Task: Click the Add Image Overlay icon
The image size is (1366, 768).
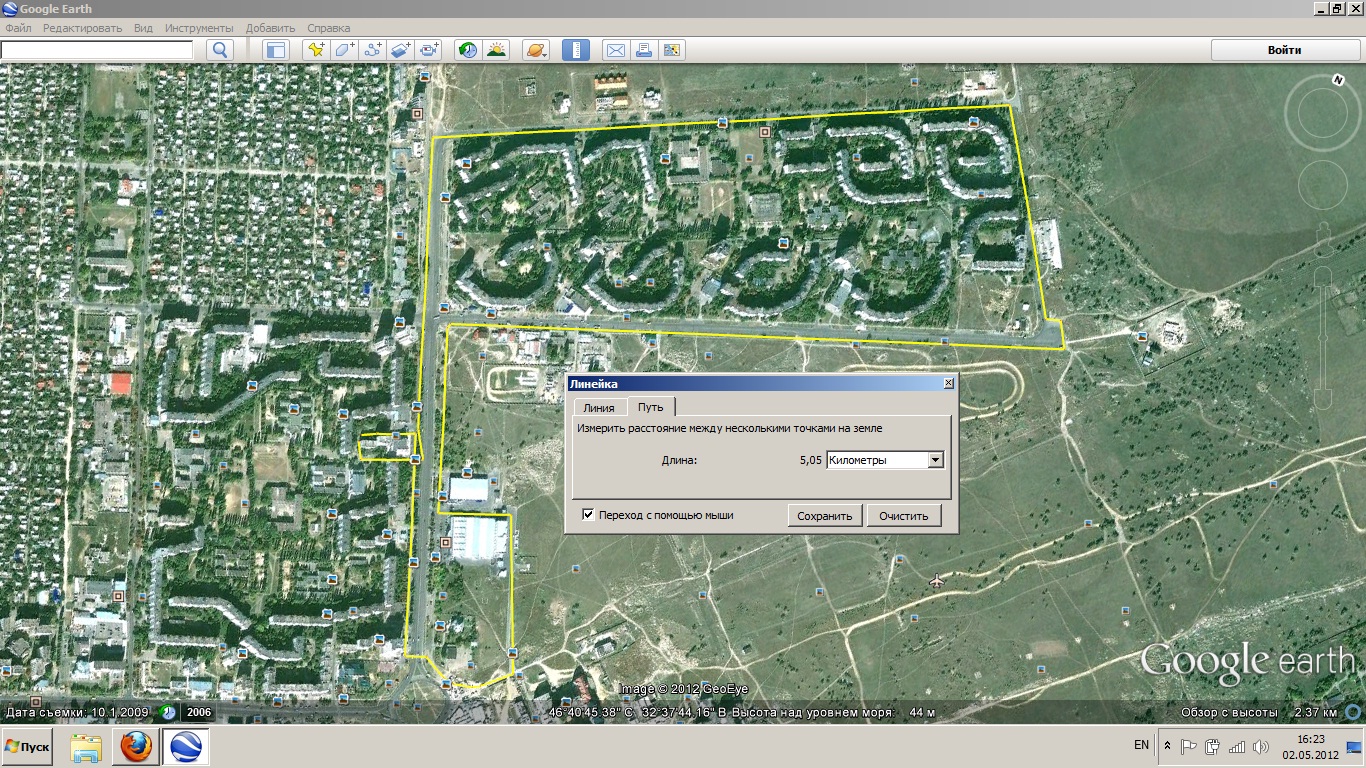Action: pyautogui.click(x=401, y=50)
